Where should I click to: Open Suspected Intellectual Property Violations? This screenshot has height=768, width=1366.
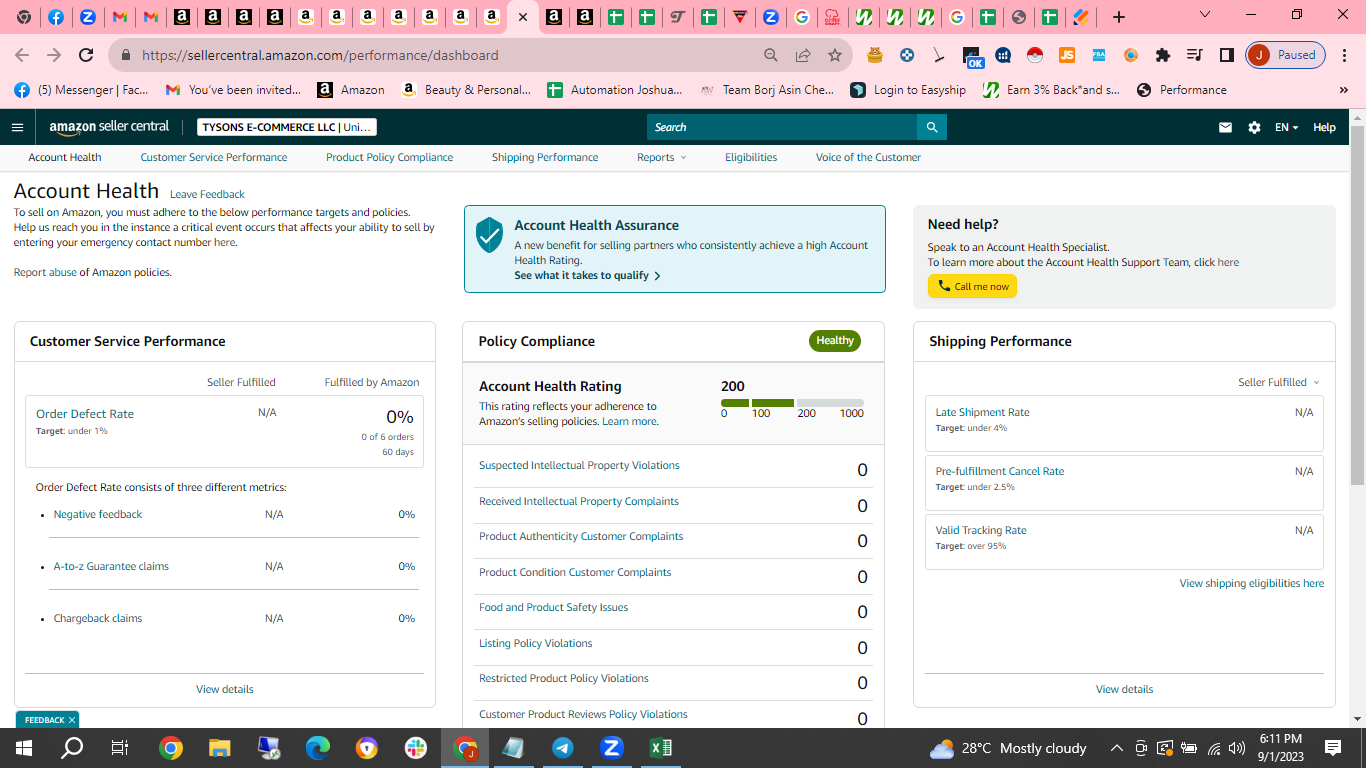[579, 465]
